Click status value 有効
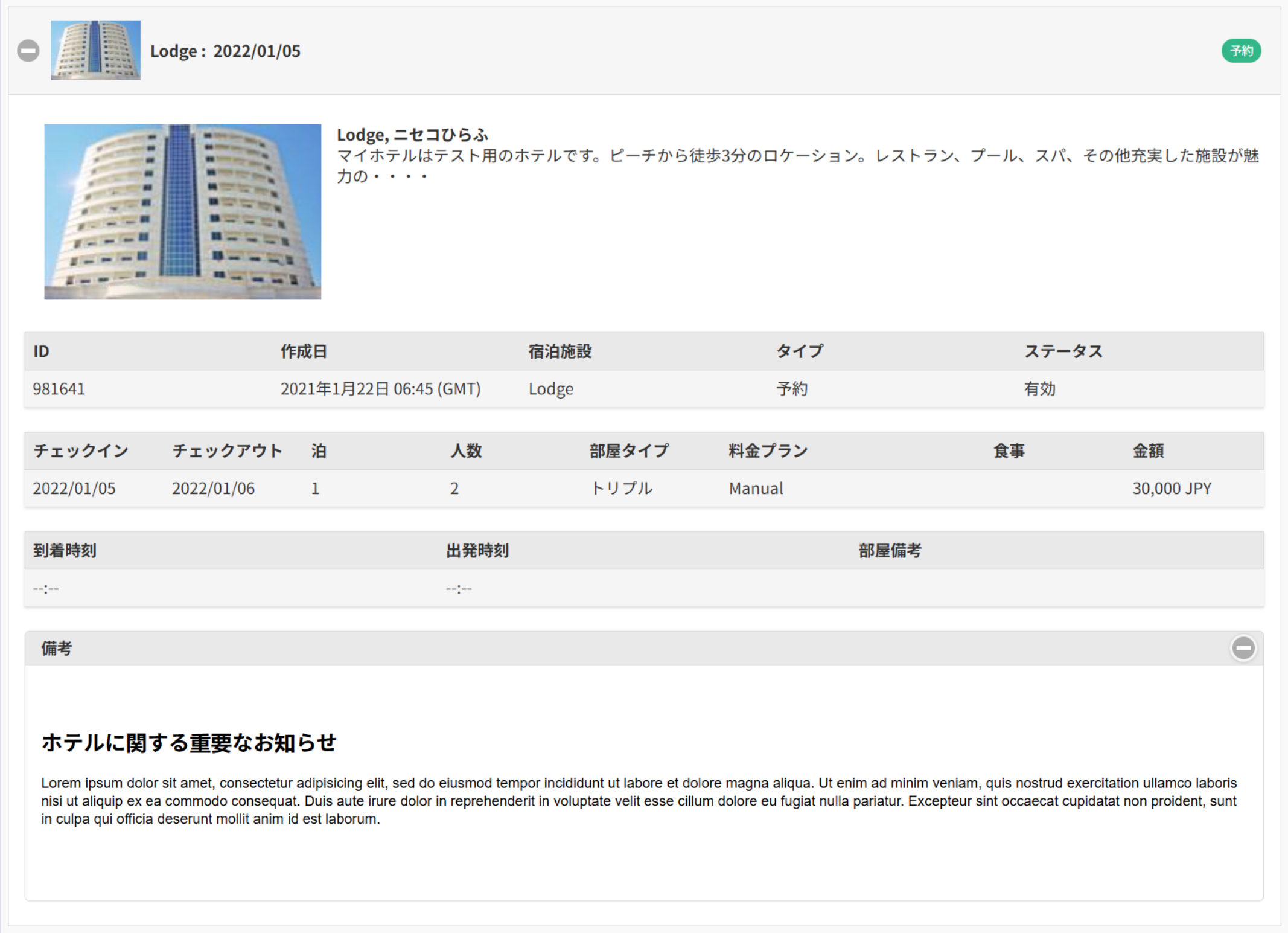 [x=1039, y=389]
